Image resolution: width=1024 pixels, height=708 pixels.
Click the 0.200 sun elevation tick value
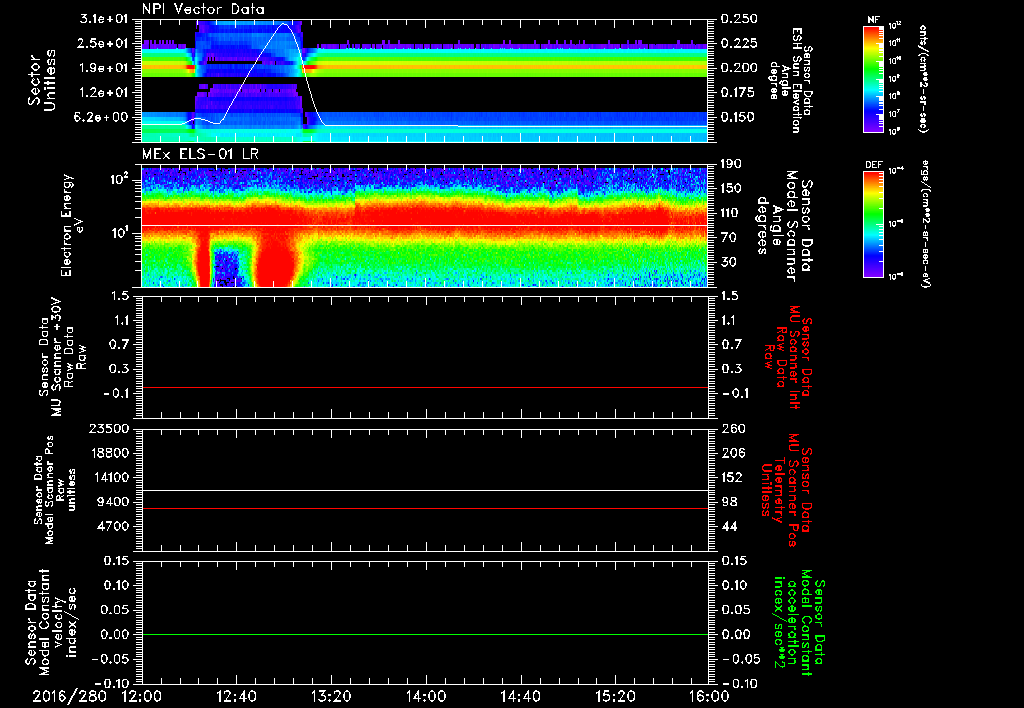coord(739,68)
